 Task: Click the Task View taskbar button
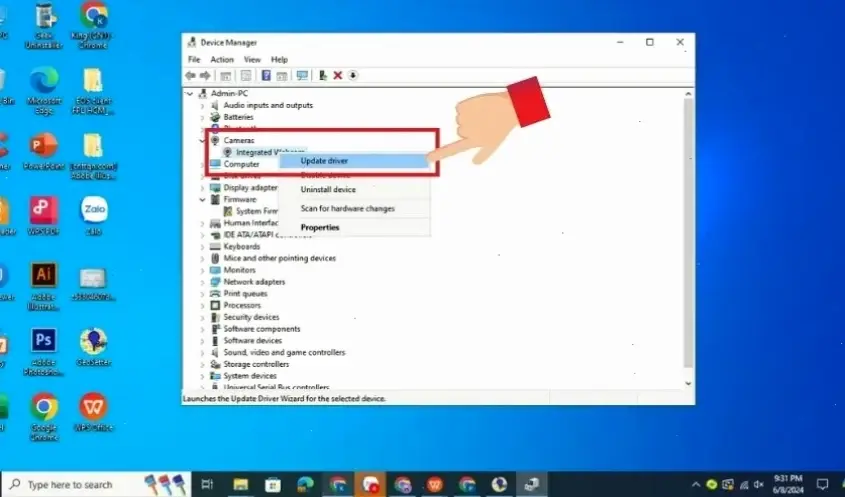(x=207, y=484)
